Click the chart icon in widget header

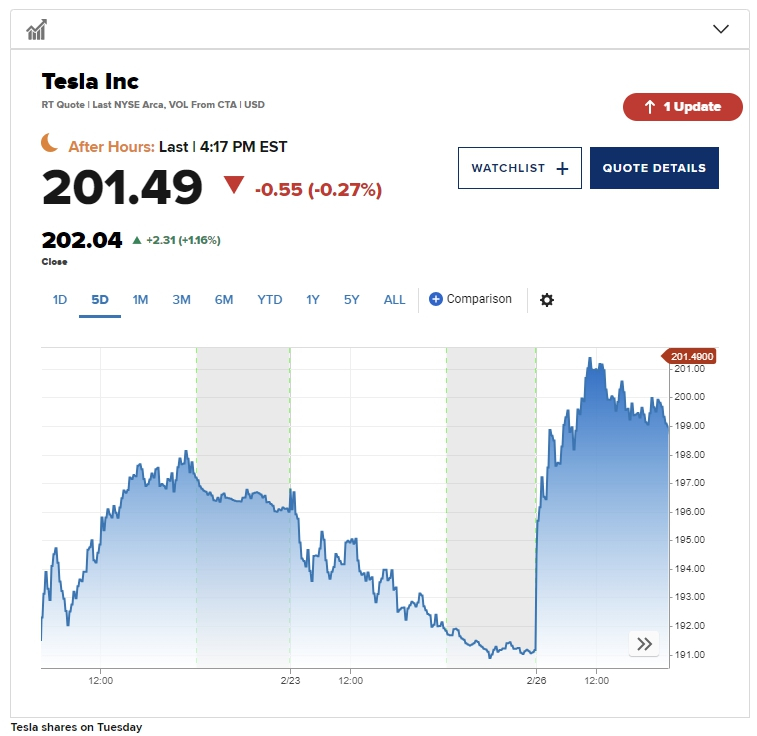(37, 30)
